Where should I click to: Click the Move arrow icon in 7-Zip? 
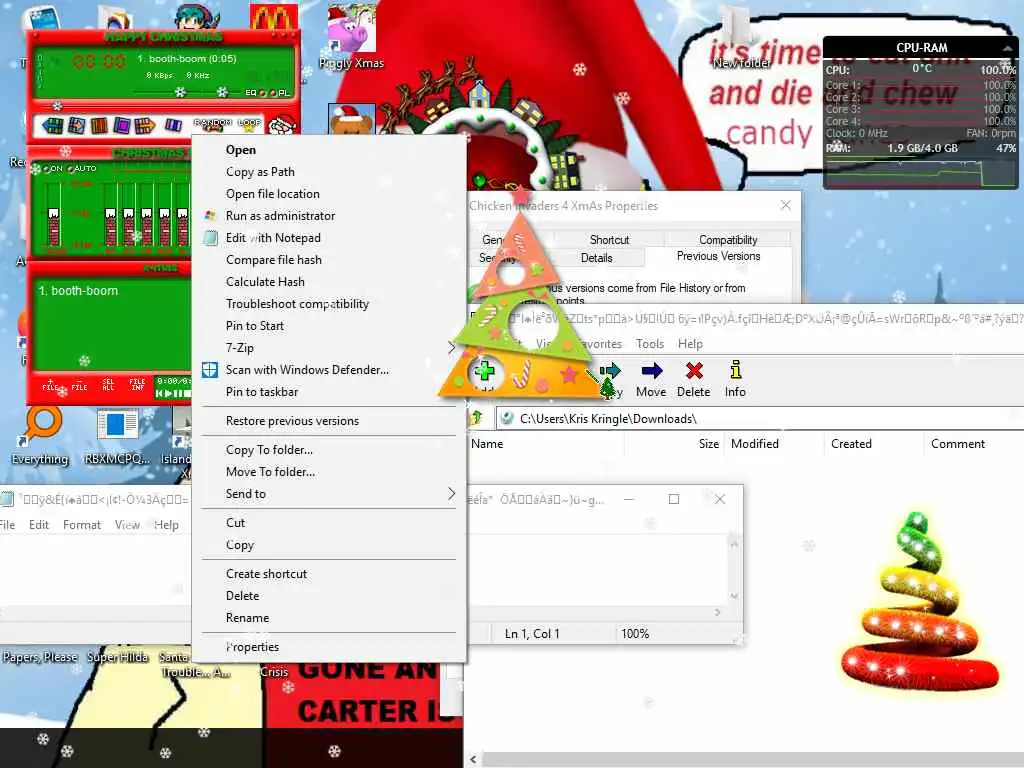pos(651,371)
